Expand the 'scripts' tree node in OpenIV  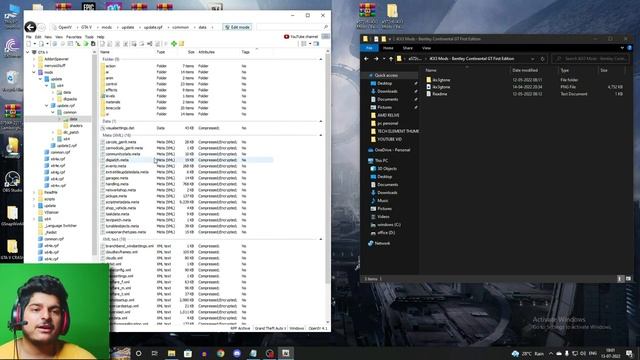(x=34, y=199)
